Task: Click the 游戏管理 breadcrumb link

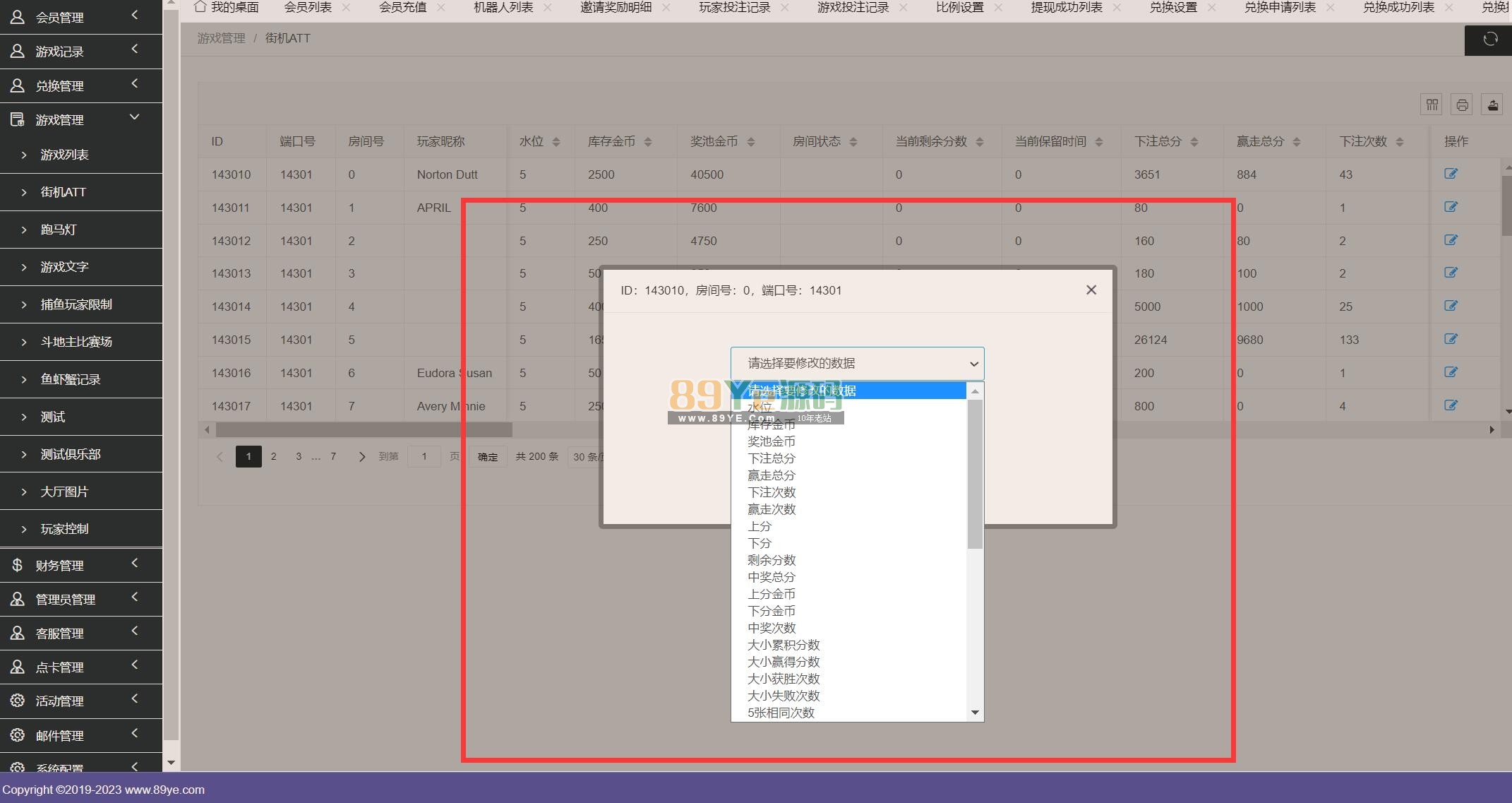Action: tap(221, 38)
